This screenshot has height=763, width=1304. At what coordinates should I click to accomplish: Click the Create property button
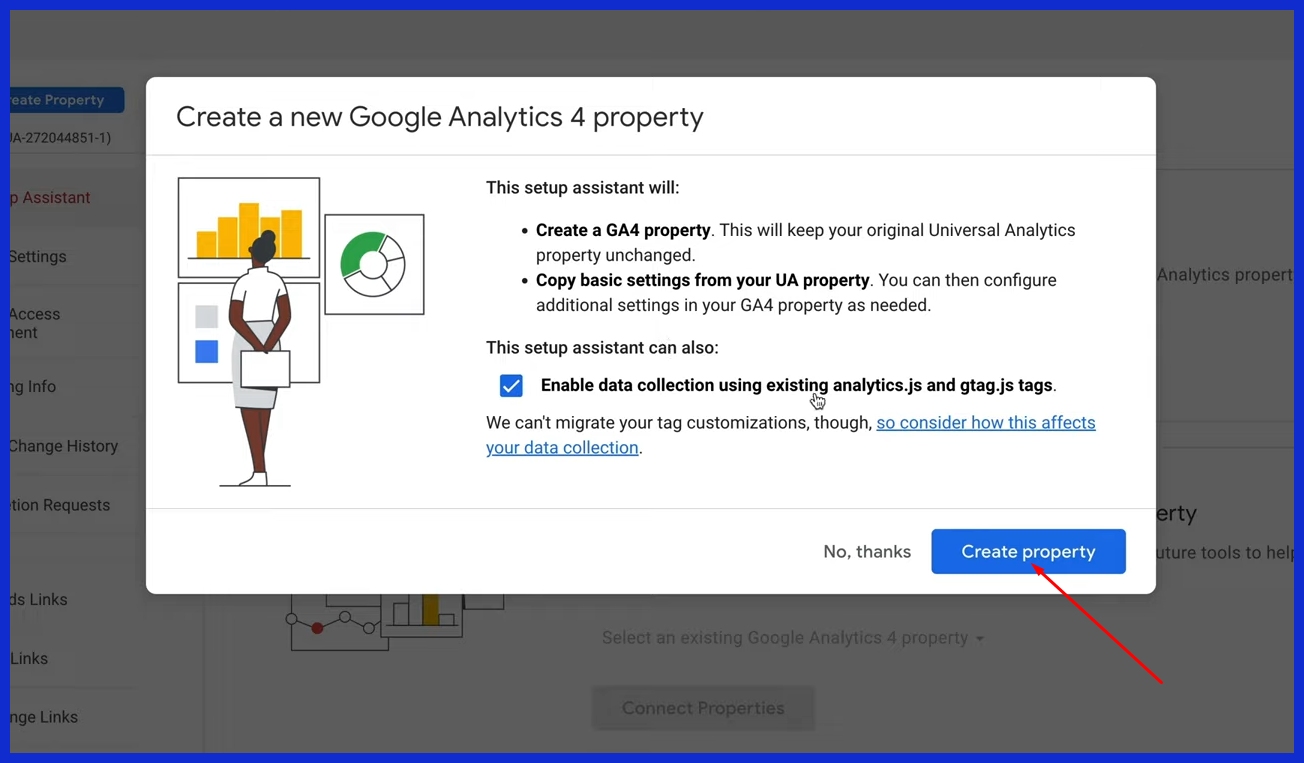[x=1028, y=552]
